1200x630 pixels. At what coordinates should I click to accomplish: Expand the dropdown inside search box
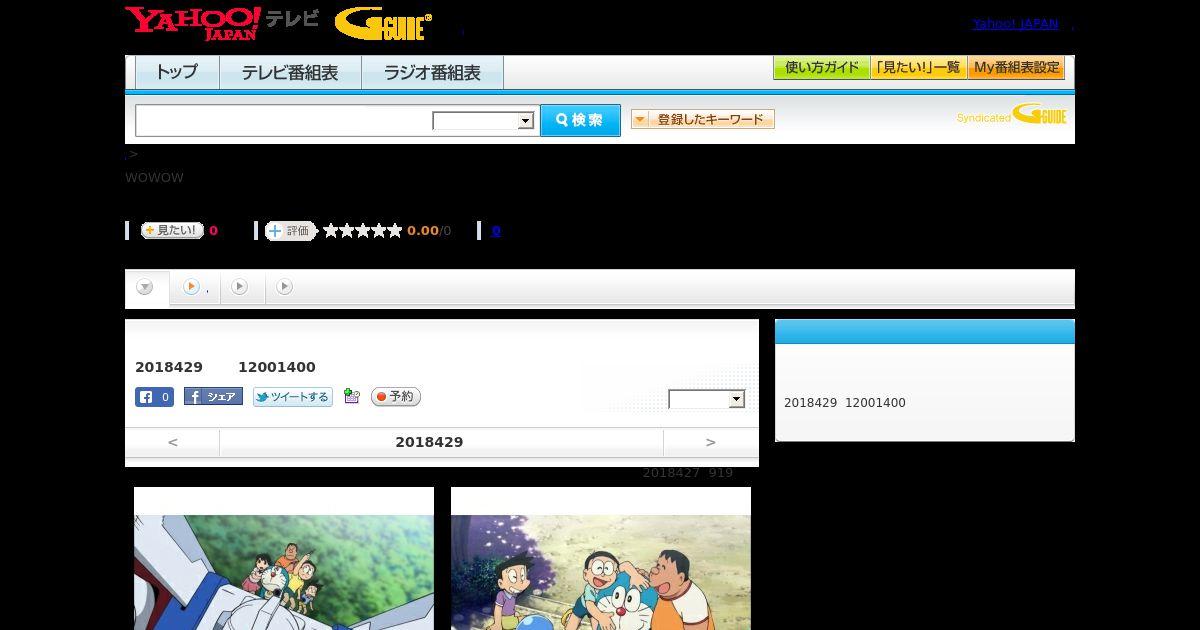click(484, 121)
